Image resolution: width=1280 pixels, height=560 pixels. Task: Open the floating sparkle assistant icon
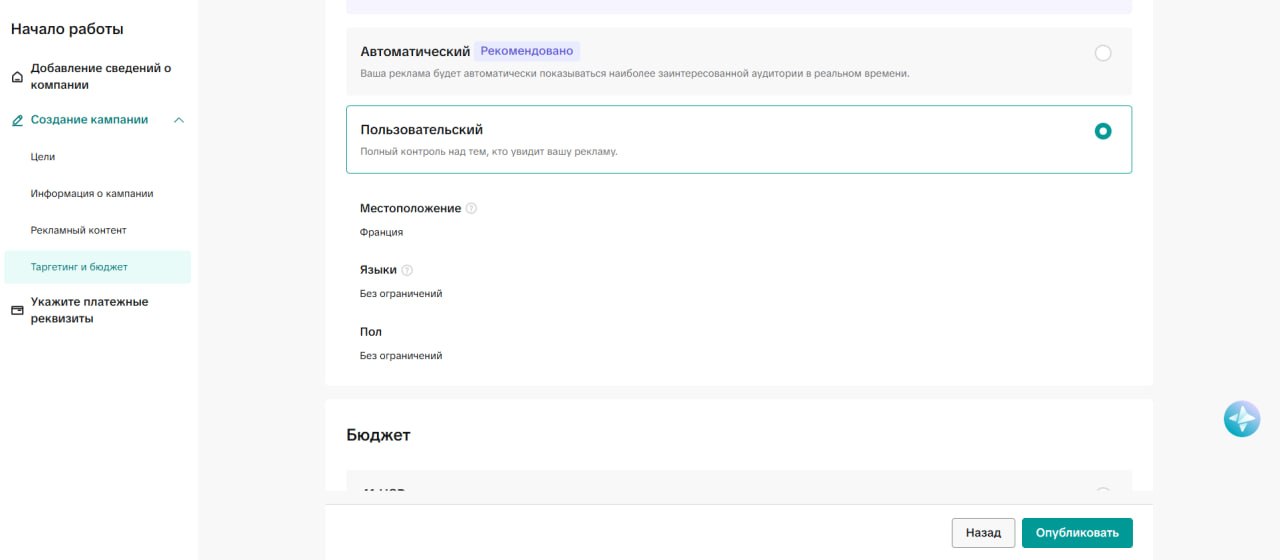[1242, 419]
